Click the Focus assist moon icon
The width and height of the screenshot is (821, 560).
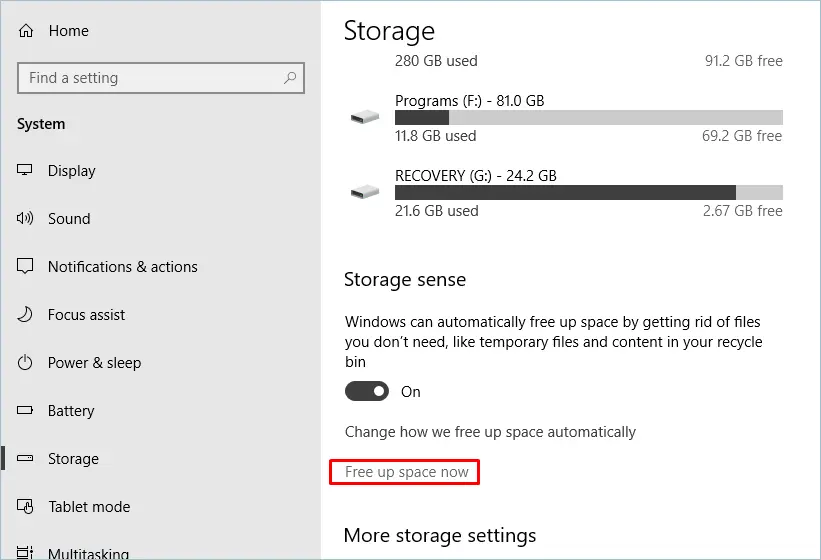click(26, 315)
